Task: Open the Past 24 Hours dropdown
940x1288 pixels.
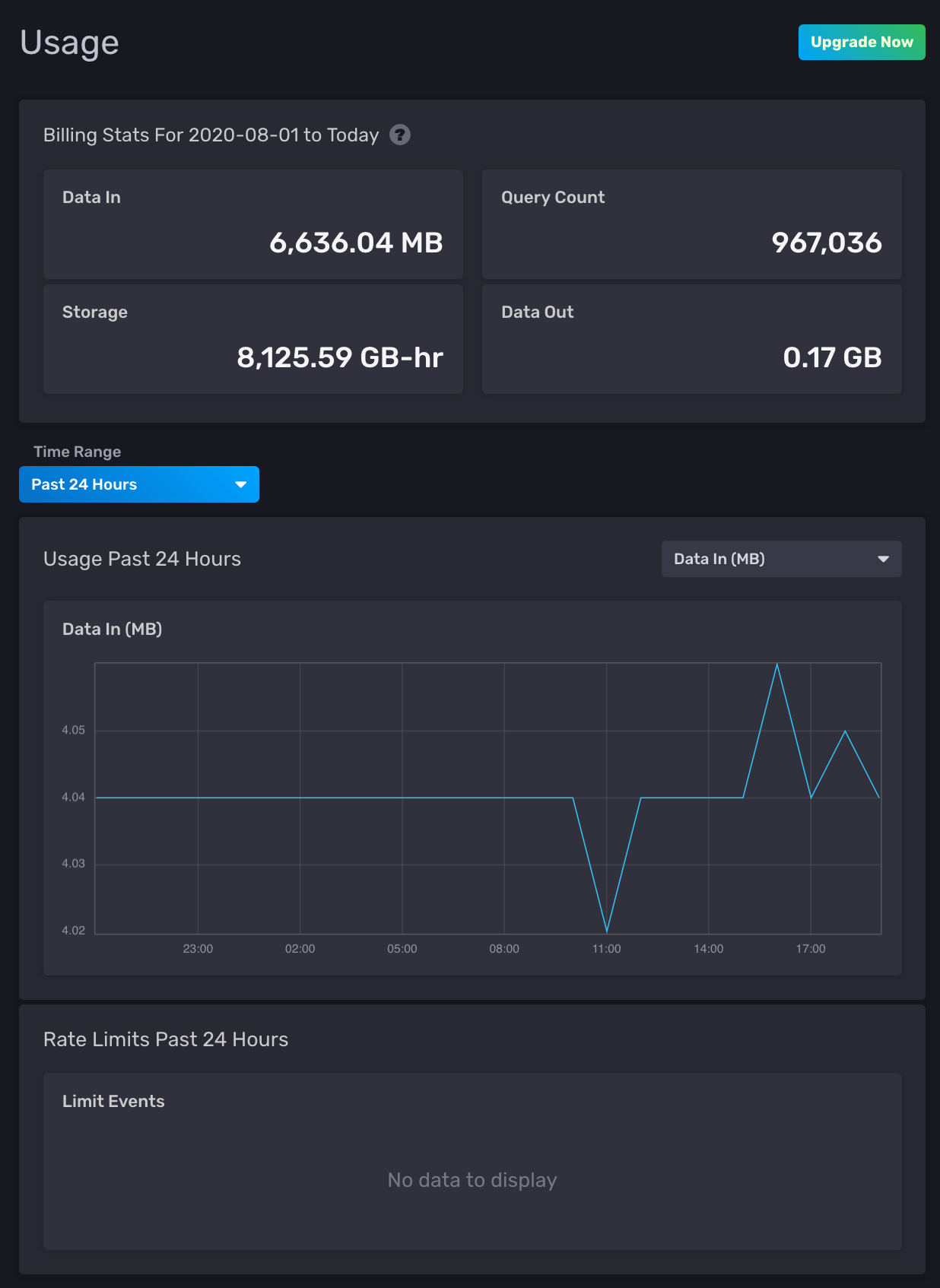Action: (x=138, y=484)
